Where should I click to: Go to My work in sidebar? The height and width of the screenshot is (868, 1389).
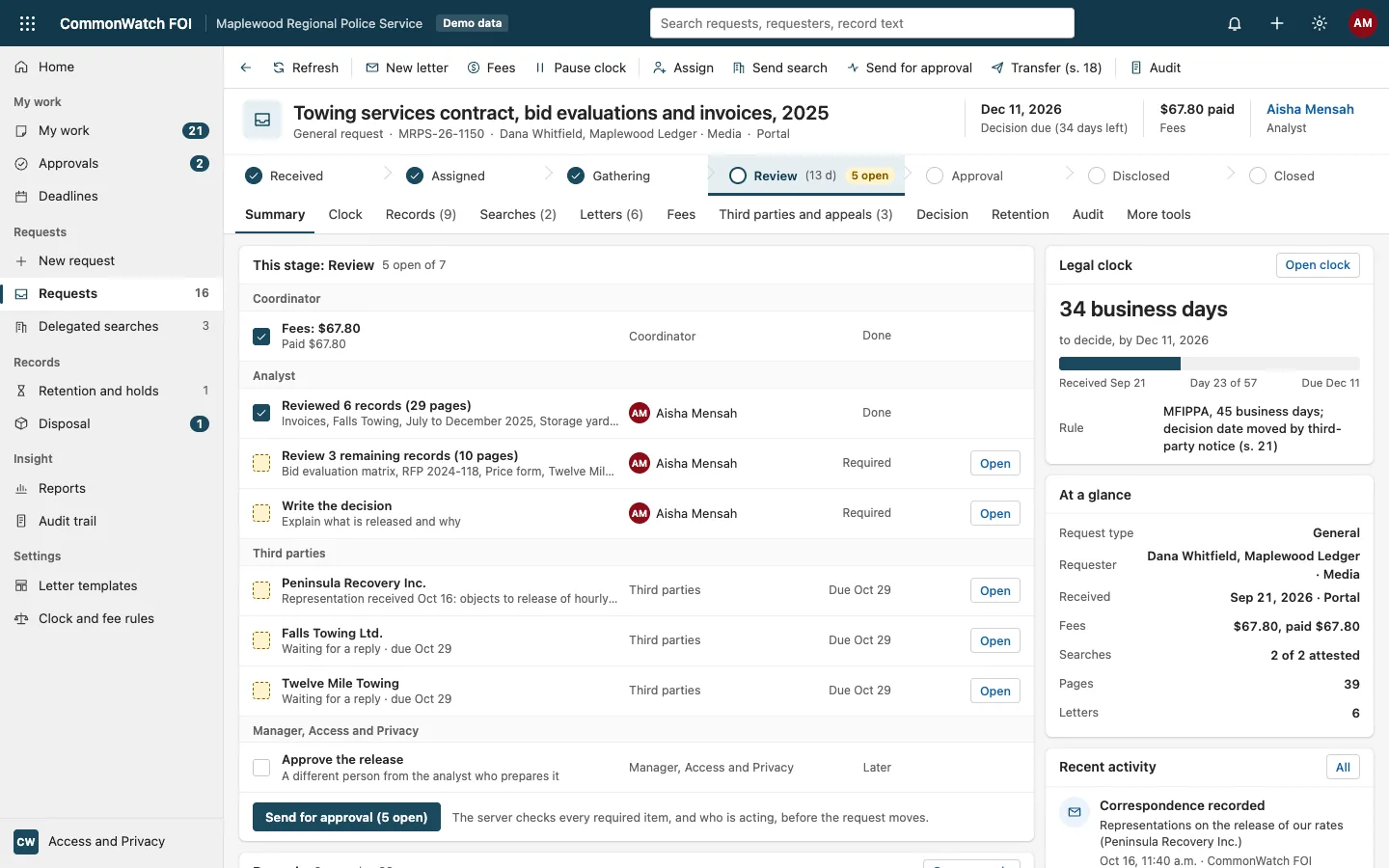(x=112, y=130)
